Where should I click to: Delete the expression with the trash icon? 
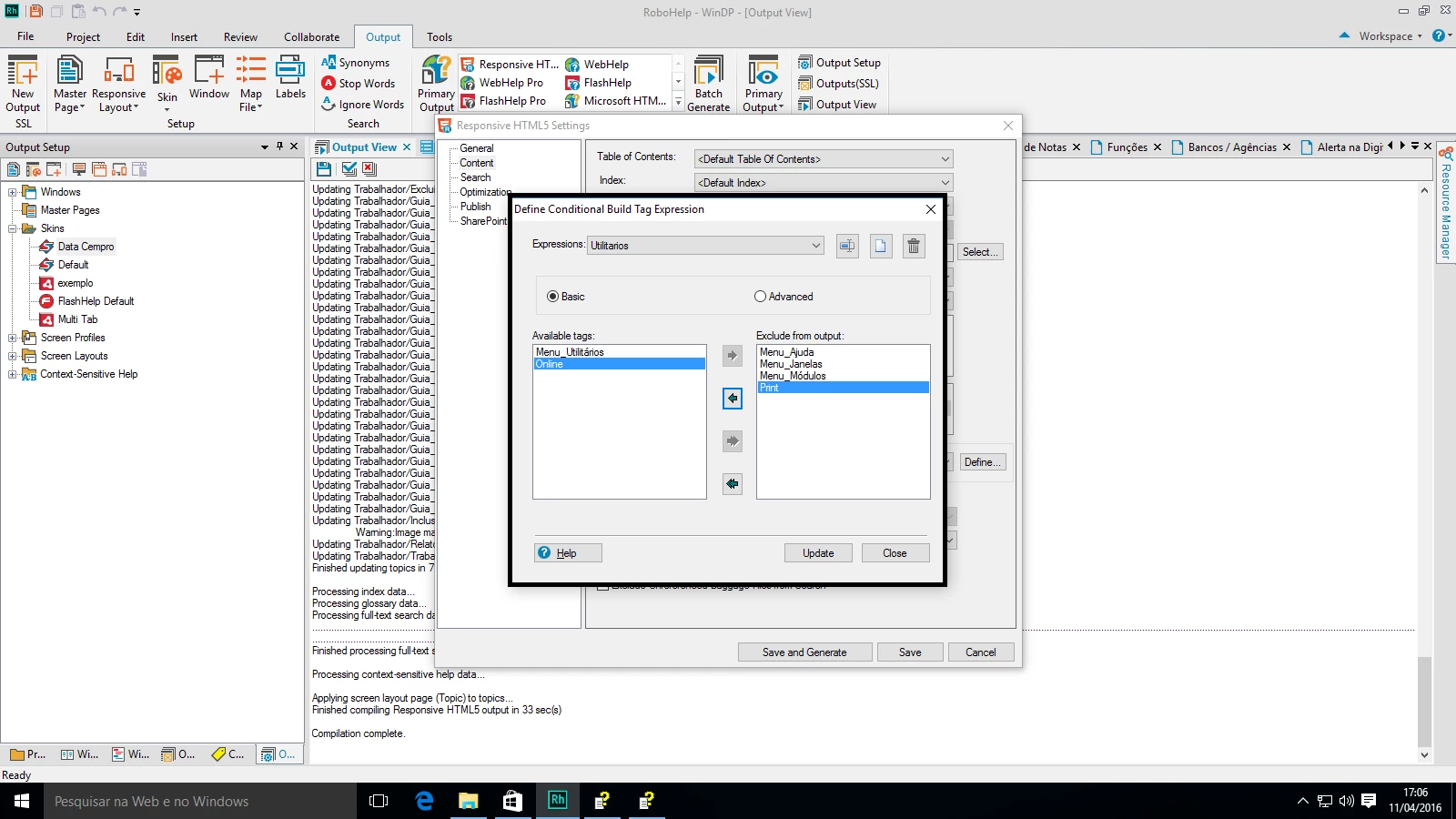coord(914,246)
